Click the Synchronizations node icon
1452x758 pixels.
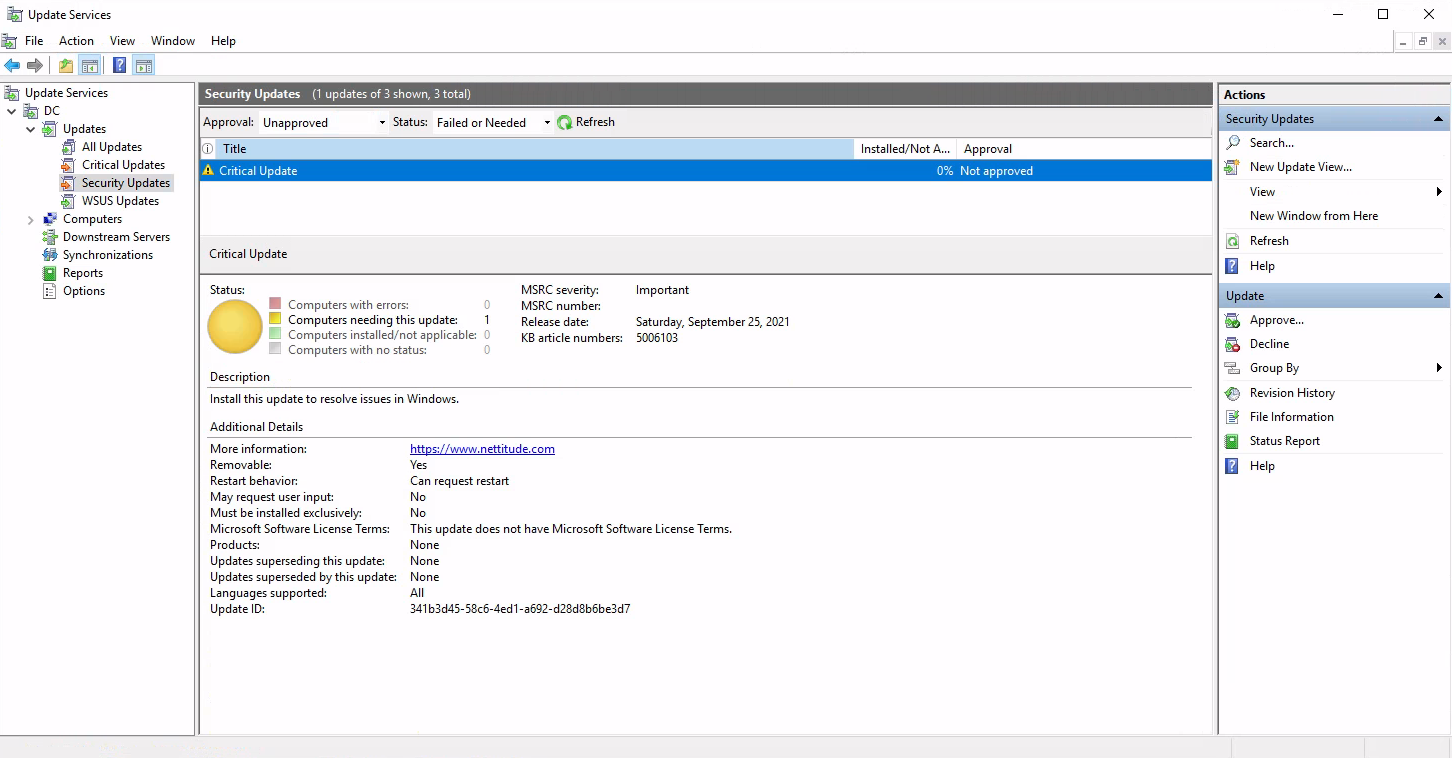pyautogui.click(x=50, y=255)
